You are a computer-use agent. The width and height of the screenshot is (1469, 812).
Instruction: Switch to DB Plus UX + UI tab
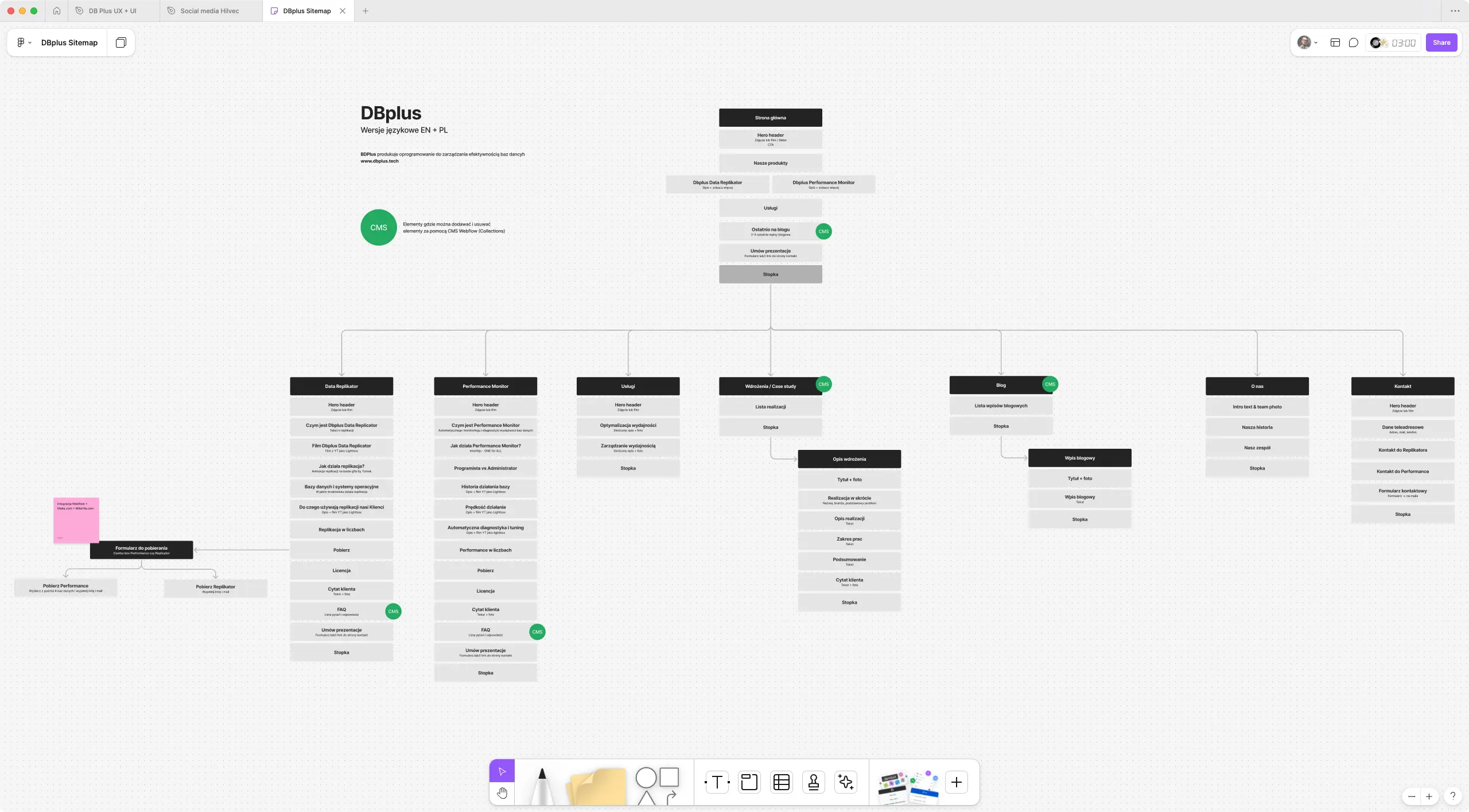112,11
